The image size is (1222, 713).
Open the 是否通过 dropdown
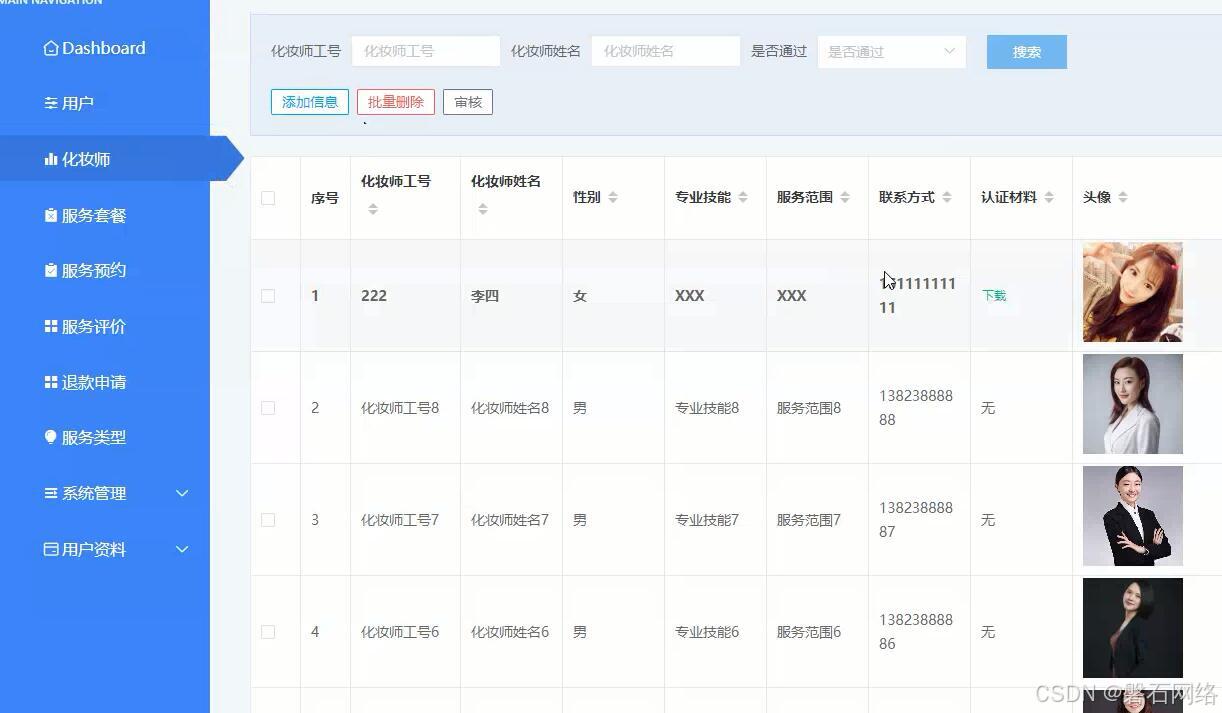tap(889, 50)
